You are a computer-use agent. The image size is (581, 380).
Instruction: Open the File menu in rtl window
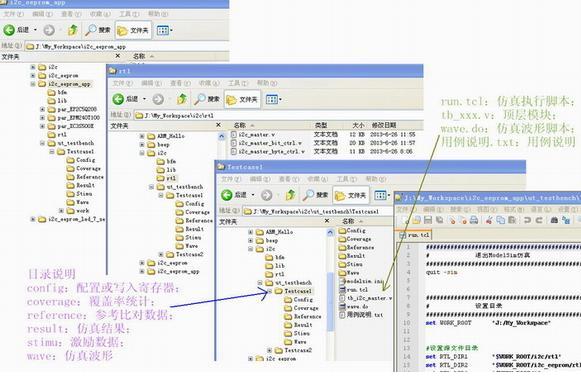coord(122,83)
